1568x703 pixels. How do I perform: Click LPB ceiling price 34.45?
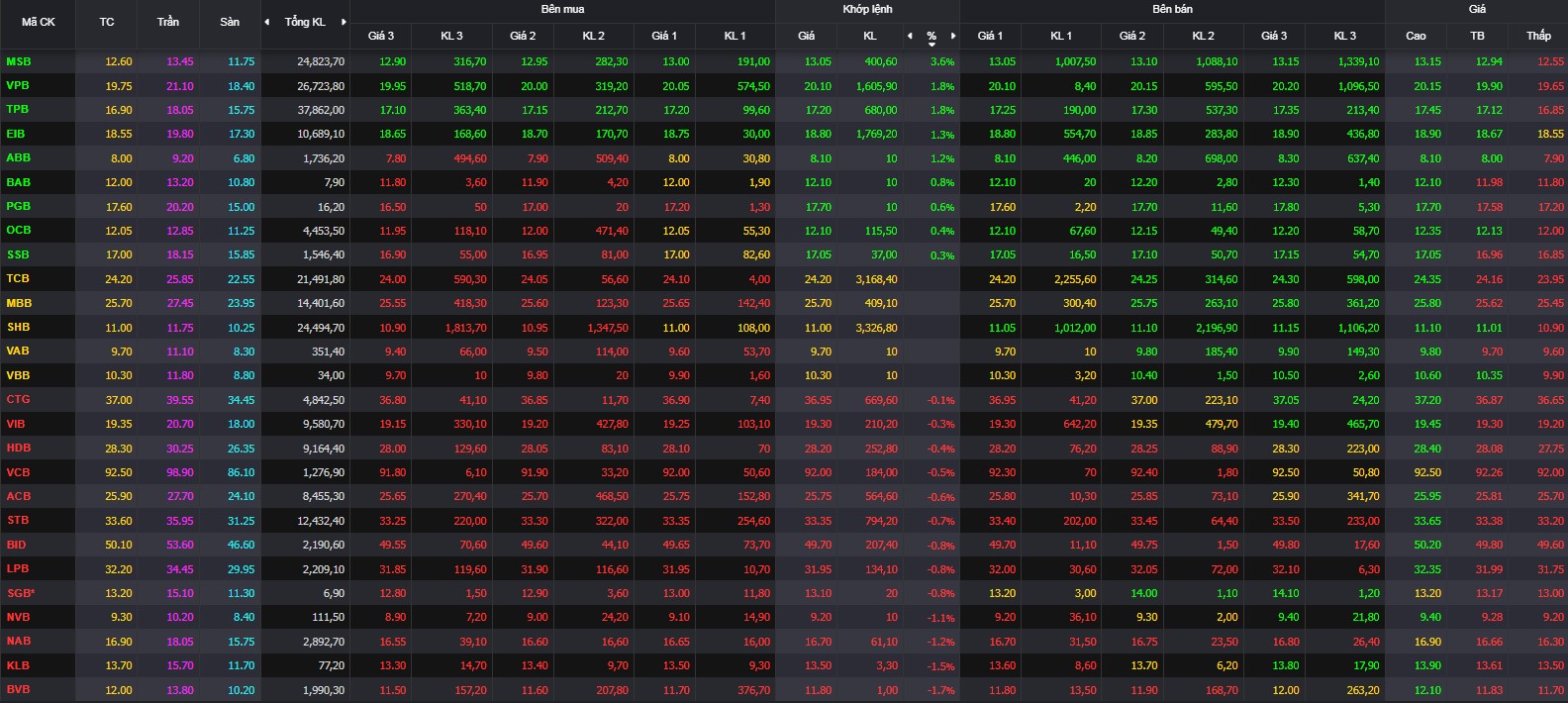point(180,569)
